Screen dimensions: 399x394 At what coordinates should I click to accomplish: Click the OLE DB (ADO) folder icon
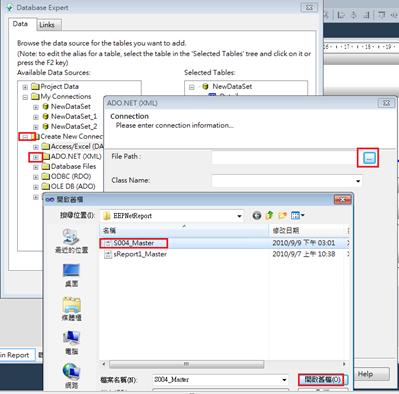point(46,186)
